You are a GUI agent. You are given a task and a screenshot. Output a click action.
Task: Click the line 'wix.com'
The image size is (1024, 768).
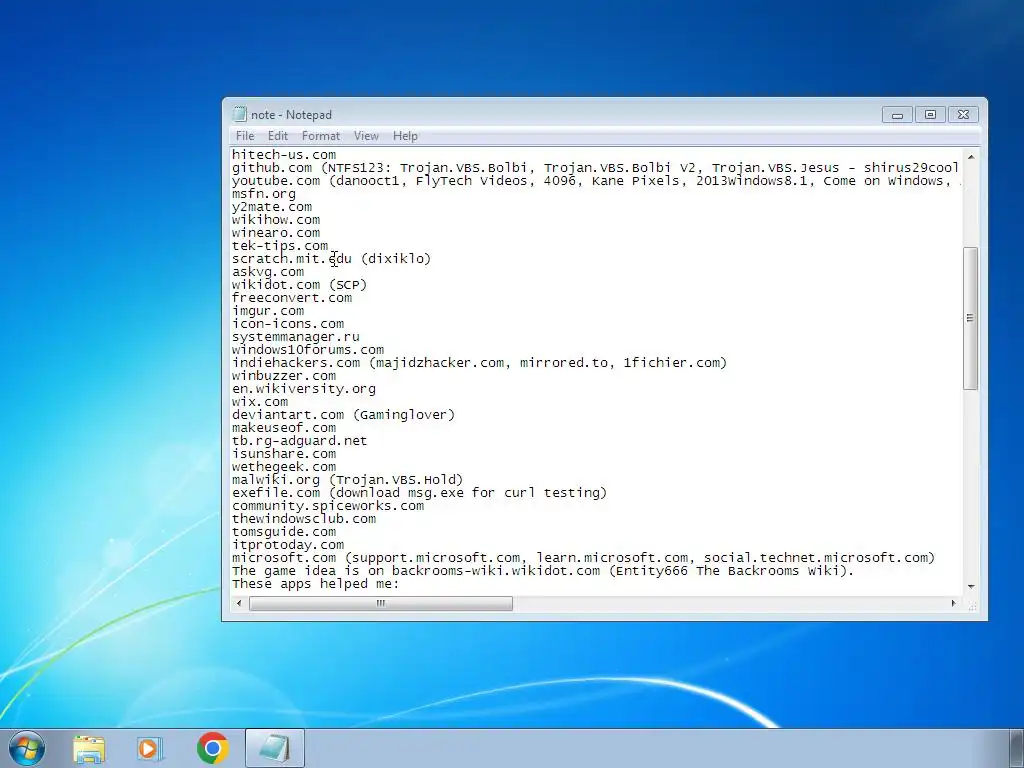point(260,402)
